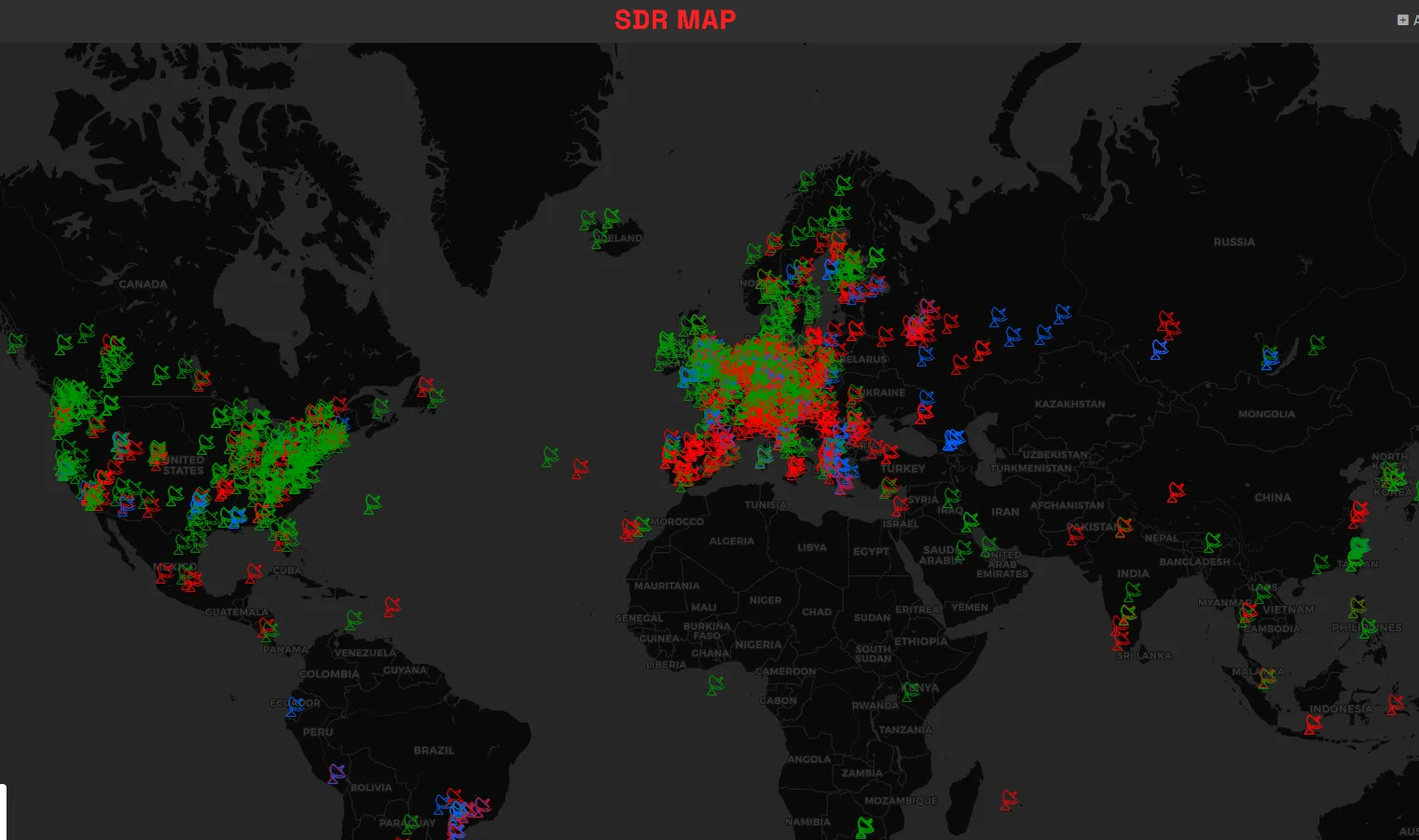Image resolution: width=1419 pixels, height=840 pixels.
Task: Select the red marker in eastern Indonesia
Action: (x=1395, y=704)
